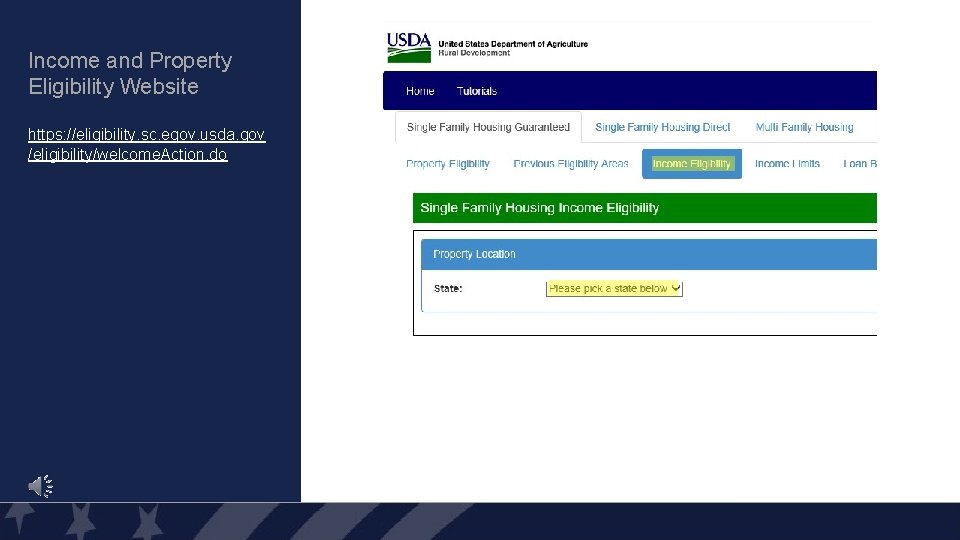
Task: Open Previous Eligibility Areas link
Action: click(x=571, y=163)
